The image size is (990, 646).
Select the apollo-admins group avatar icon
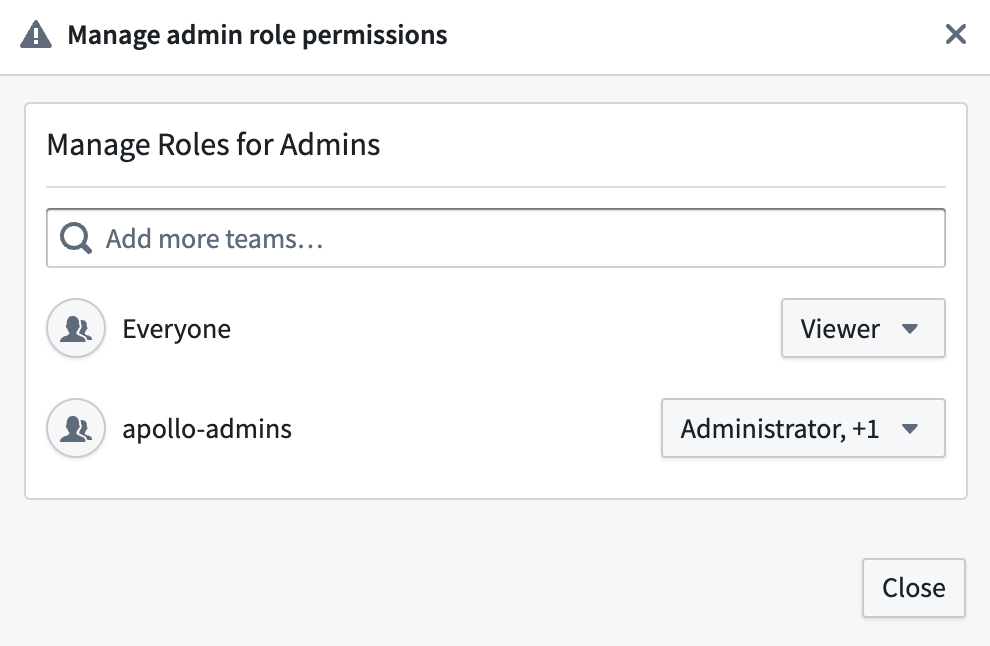coord(76,428)
